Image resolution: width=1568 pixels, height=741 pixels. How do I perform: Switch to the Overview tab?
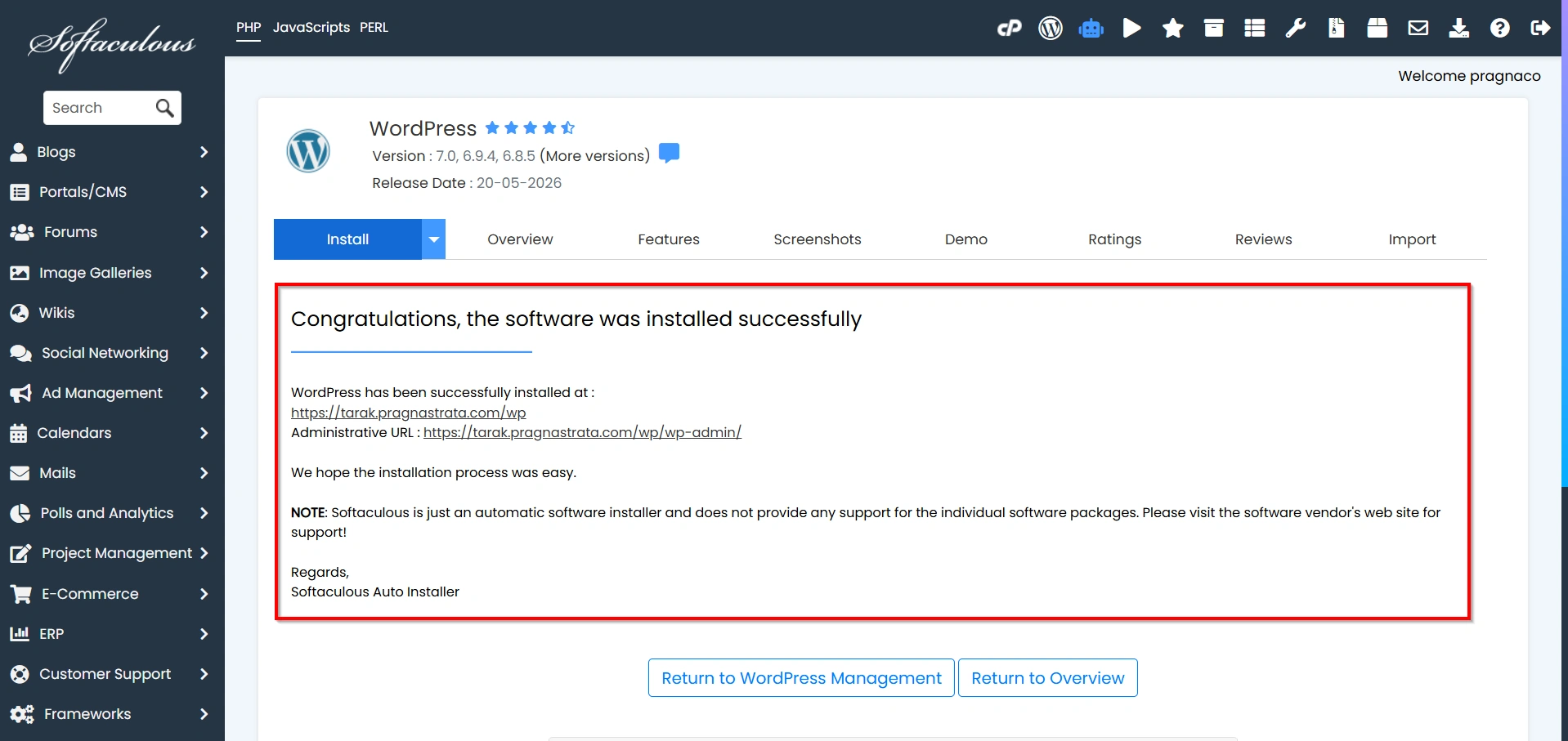pos(520,239)
